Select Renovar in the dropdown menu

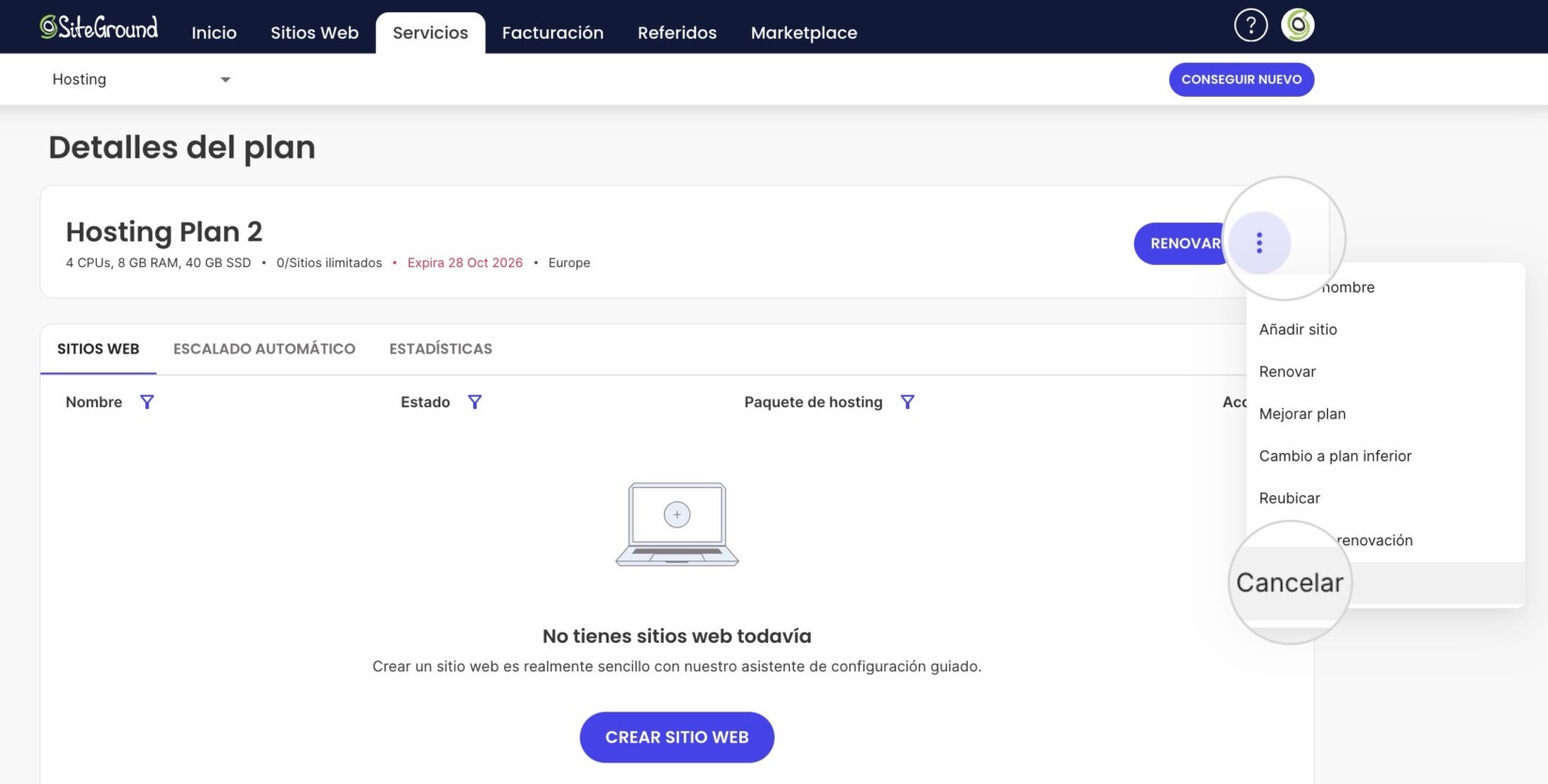[x=1385, y=371]
